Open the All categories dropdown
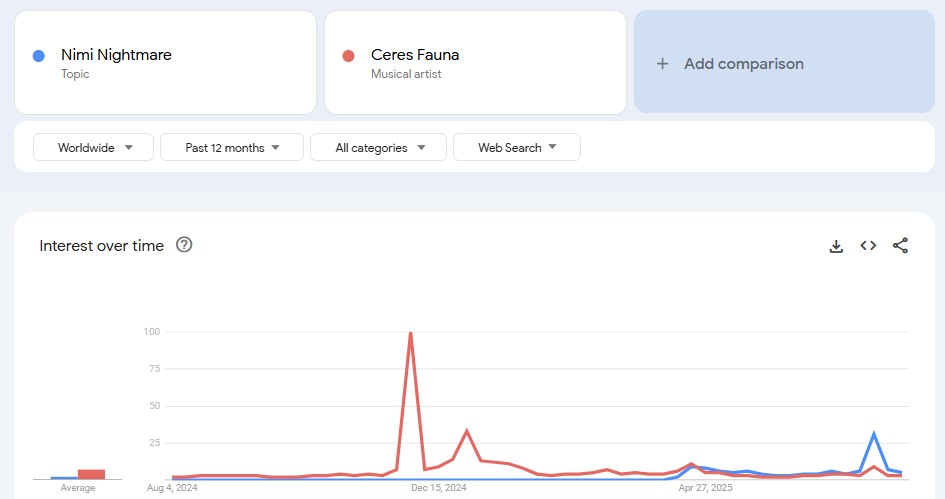Viewport: 945px width, 499px height. click(378, 147)
